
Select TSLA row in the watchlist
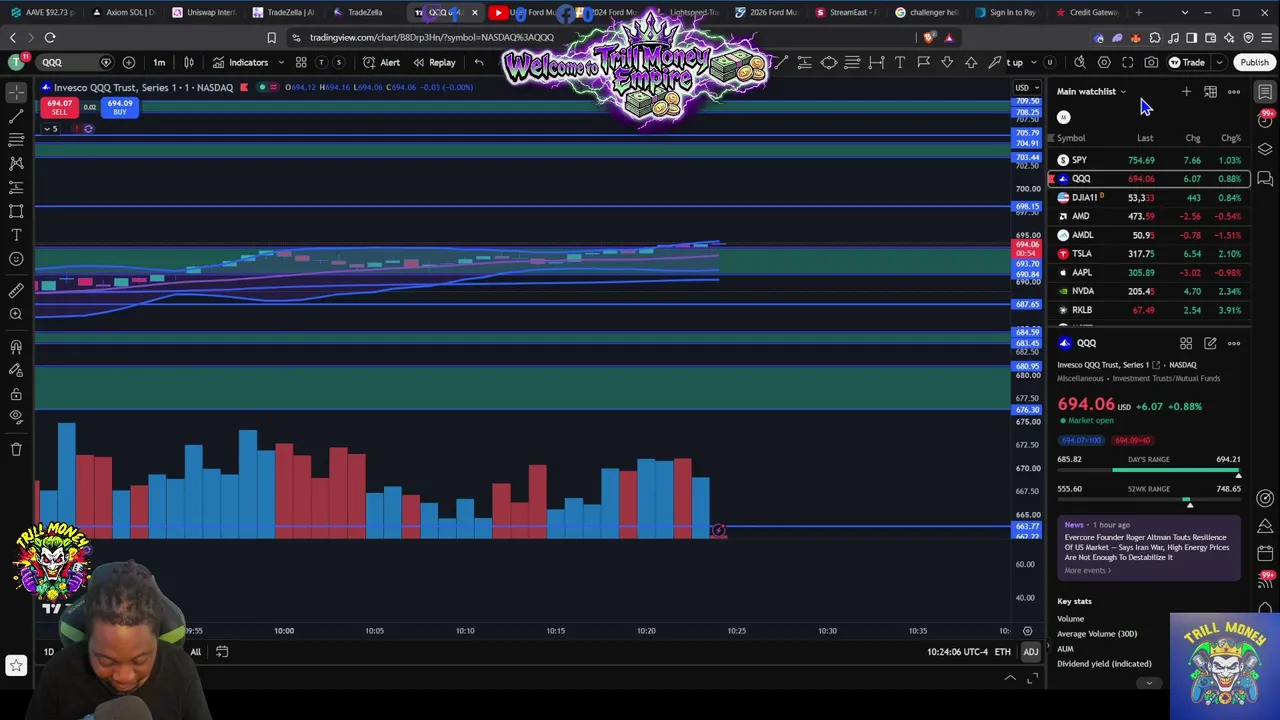tap(1149, 254)
